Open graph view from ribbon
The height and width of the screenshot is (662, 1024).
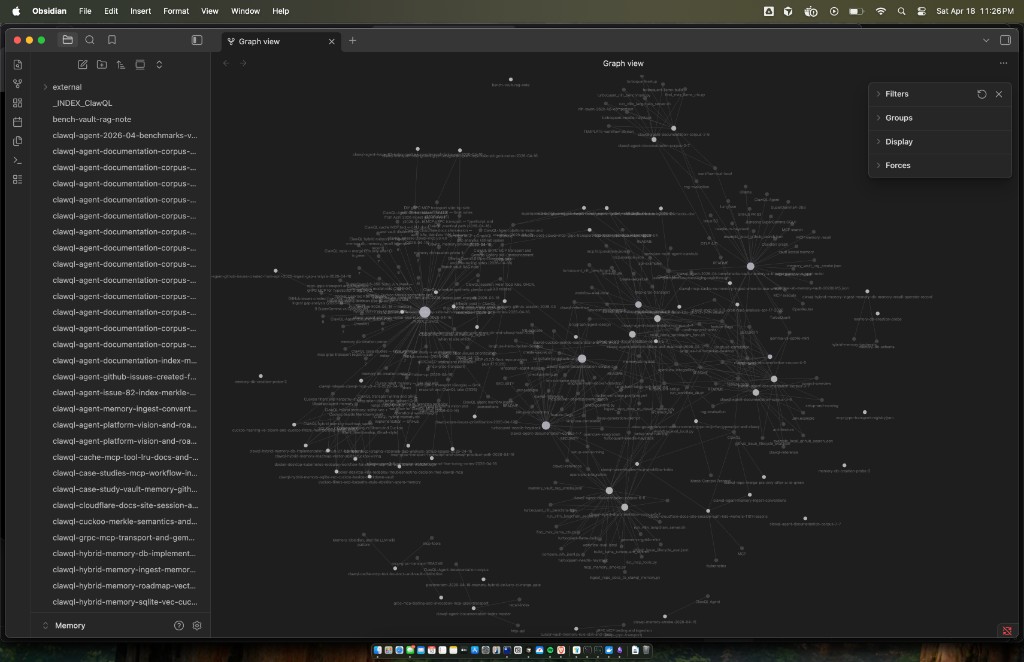[x=18, y=84]
